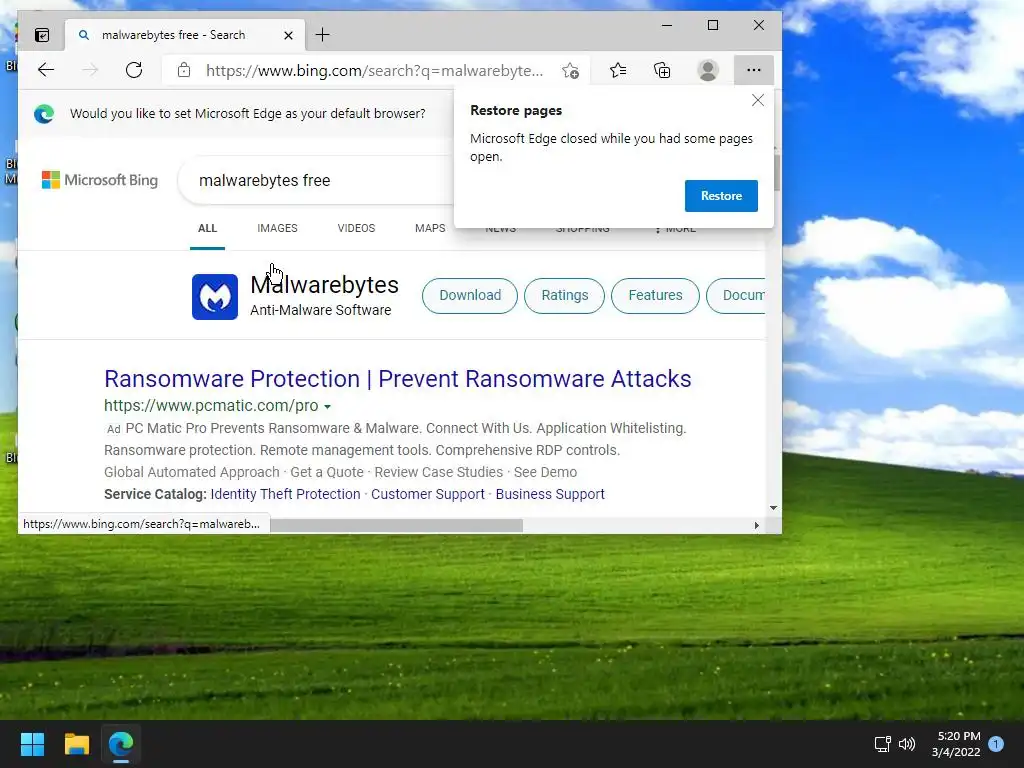
Task: Click the Download pill button
Action: point(470,295)
